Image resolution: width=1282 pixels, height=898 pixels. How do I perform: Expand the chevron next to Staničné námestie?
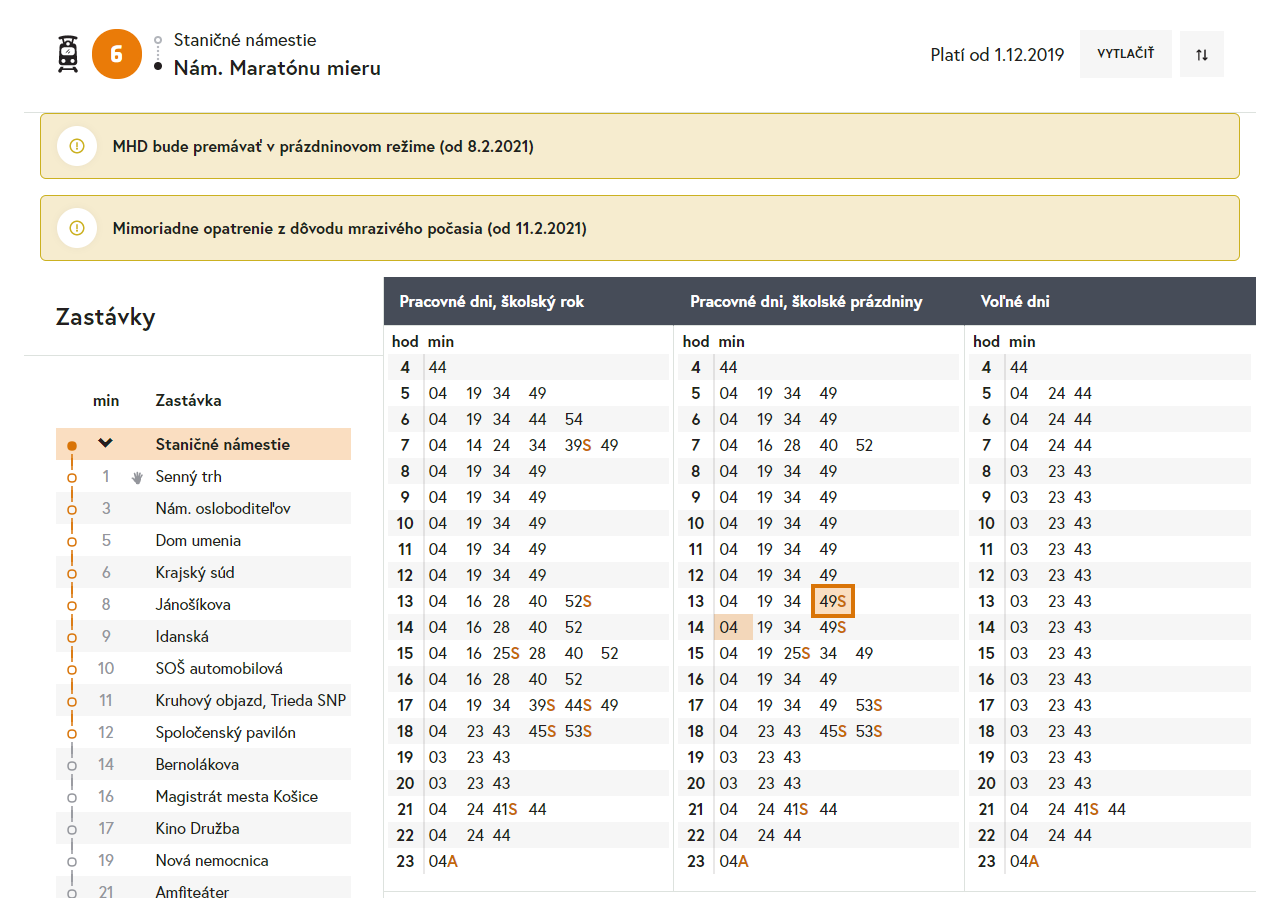tap(105, 444)
